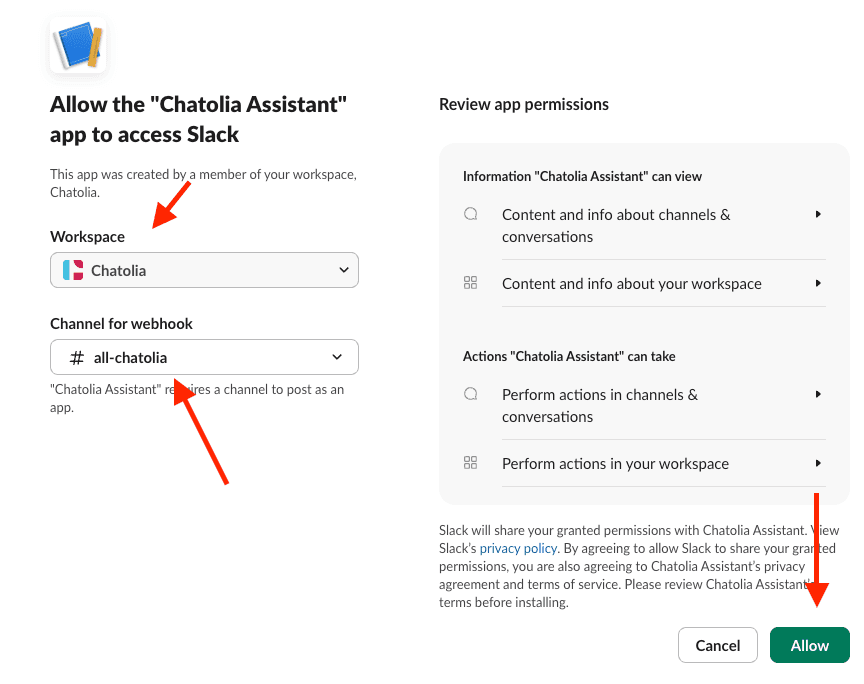The height and width of the screenshot is (684, 864).
Task: Click the Chatolia Assistant app icon
Action: (x=78, y=44)
